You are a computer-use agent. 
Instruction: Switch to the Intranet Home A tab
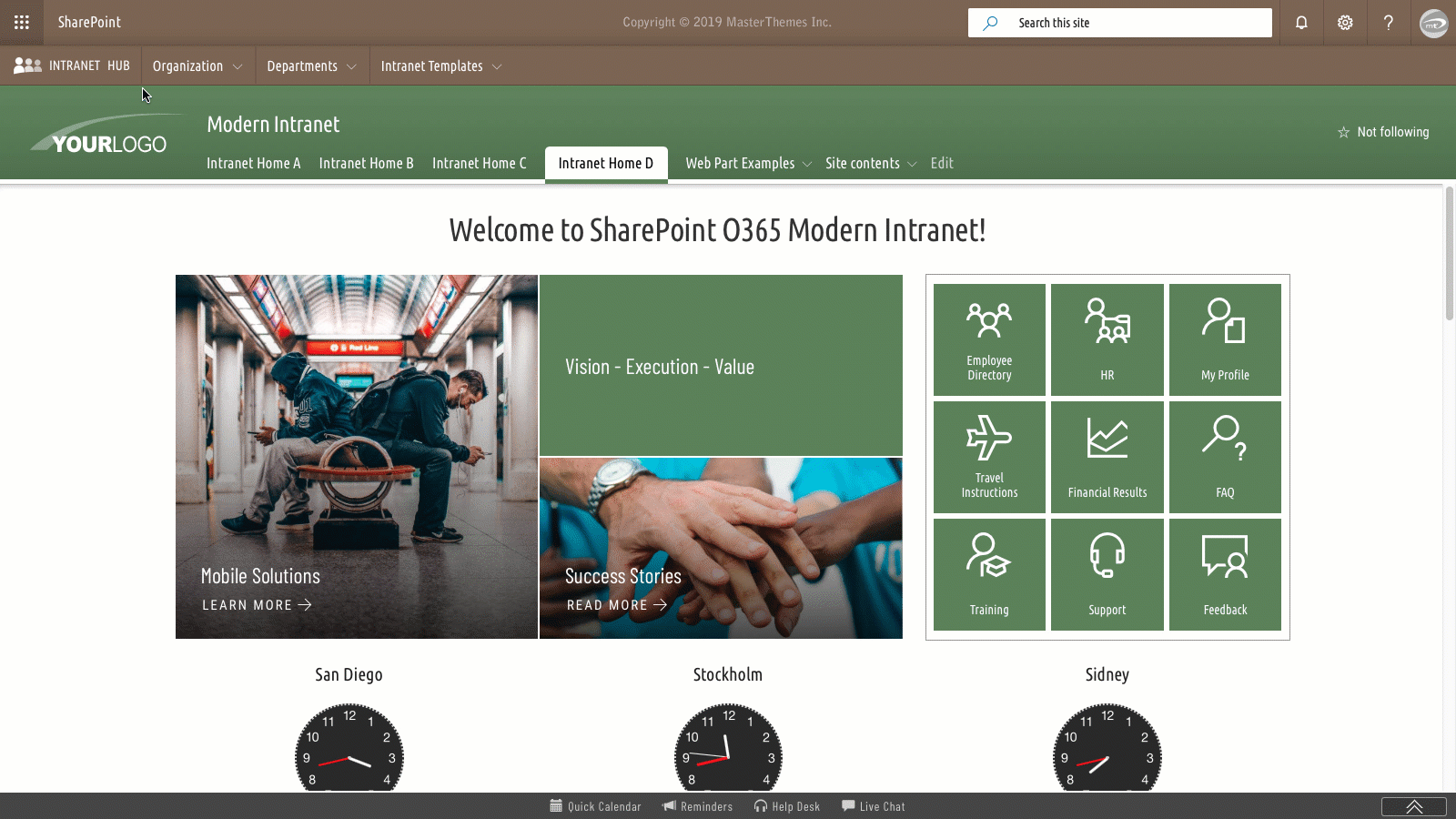coord(253,163)
